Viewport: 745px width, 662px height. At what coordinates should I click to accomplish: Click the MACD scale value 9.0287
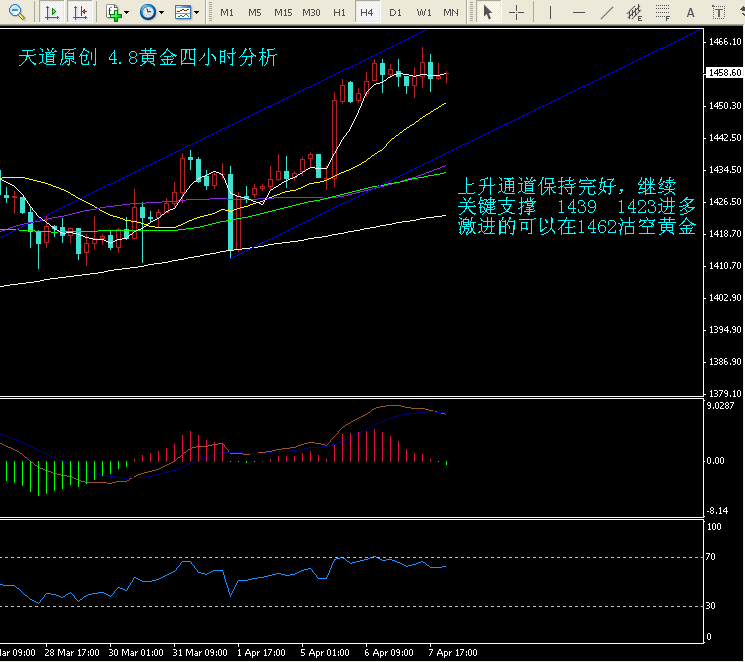coord(720,405)
